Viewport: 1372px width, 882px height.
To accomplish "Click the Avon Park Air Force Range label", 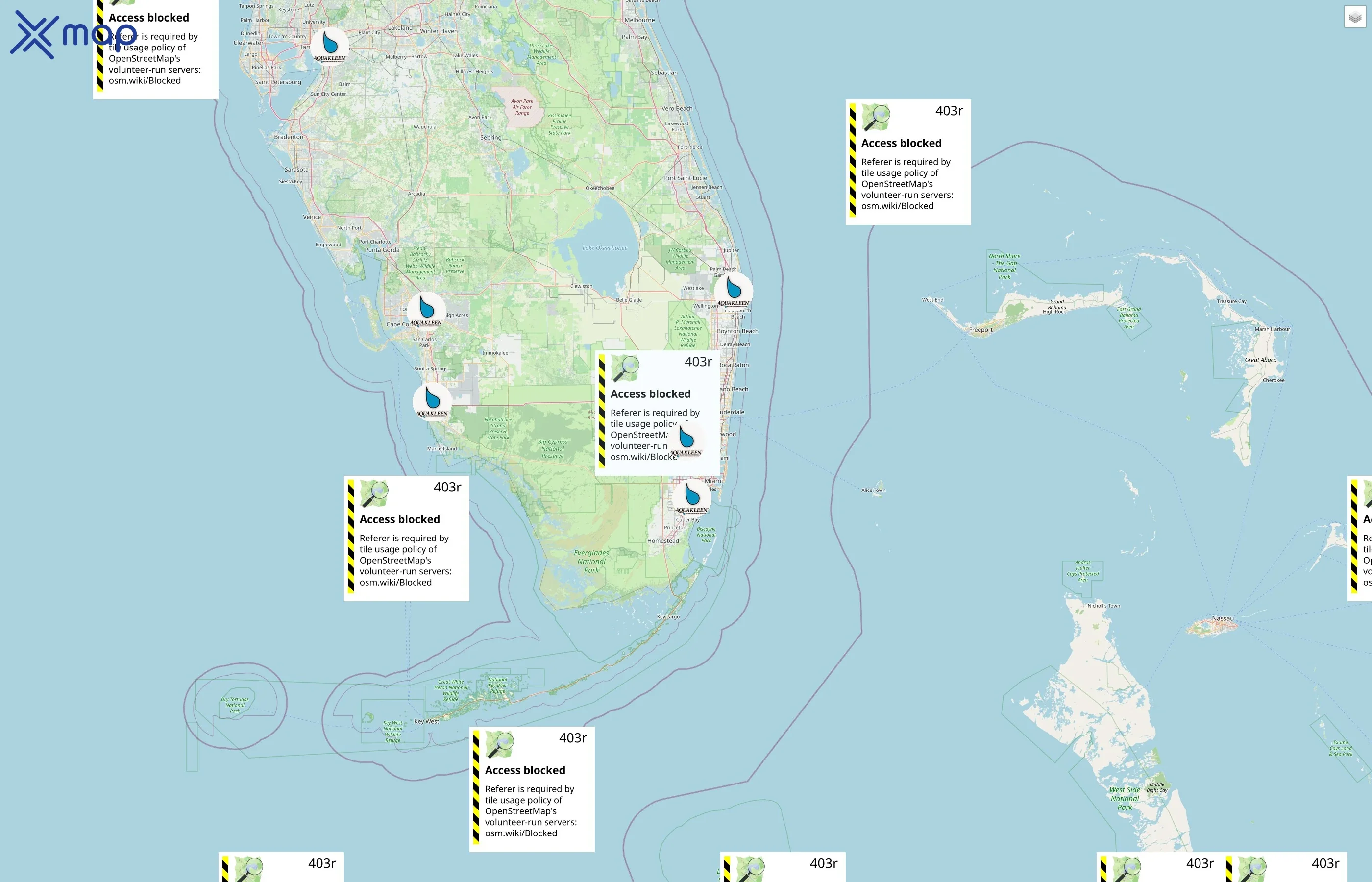I will coord(522,107).
